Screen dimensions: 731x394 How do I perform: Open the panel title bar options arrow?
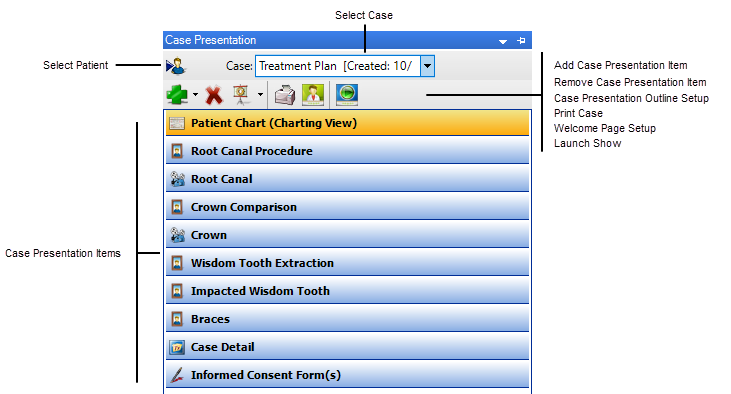503,41
